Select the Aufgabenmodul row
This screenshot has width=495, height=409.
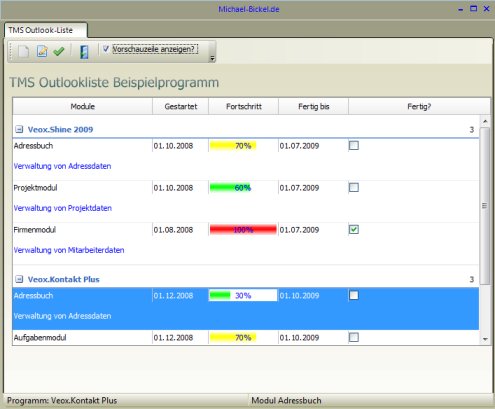point(246,337)
